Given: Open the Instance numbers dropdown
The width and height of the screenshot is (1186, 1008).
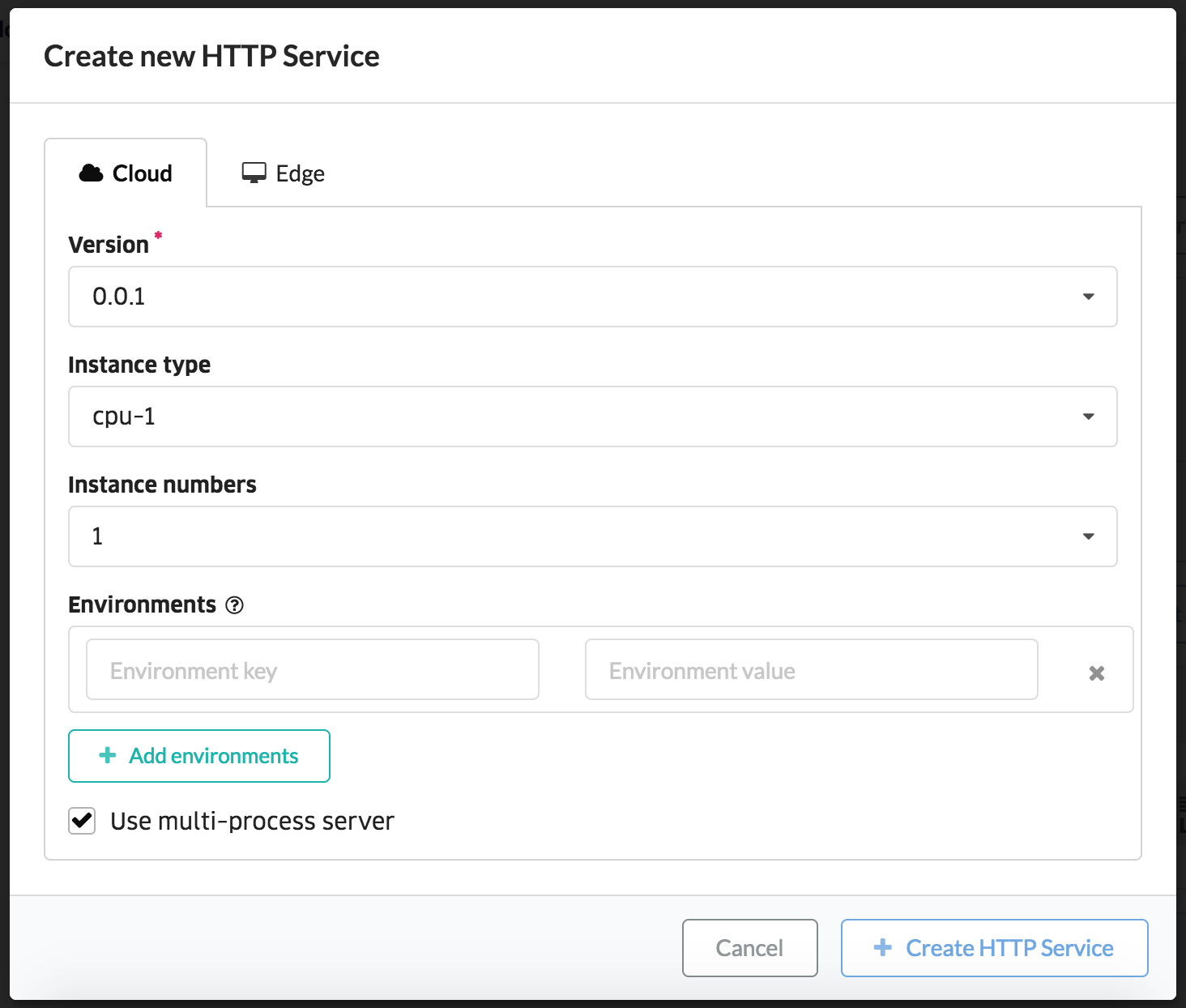Looking at the screenshot, I should click(593, 536).
